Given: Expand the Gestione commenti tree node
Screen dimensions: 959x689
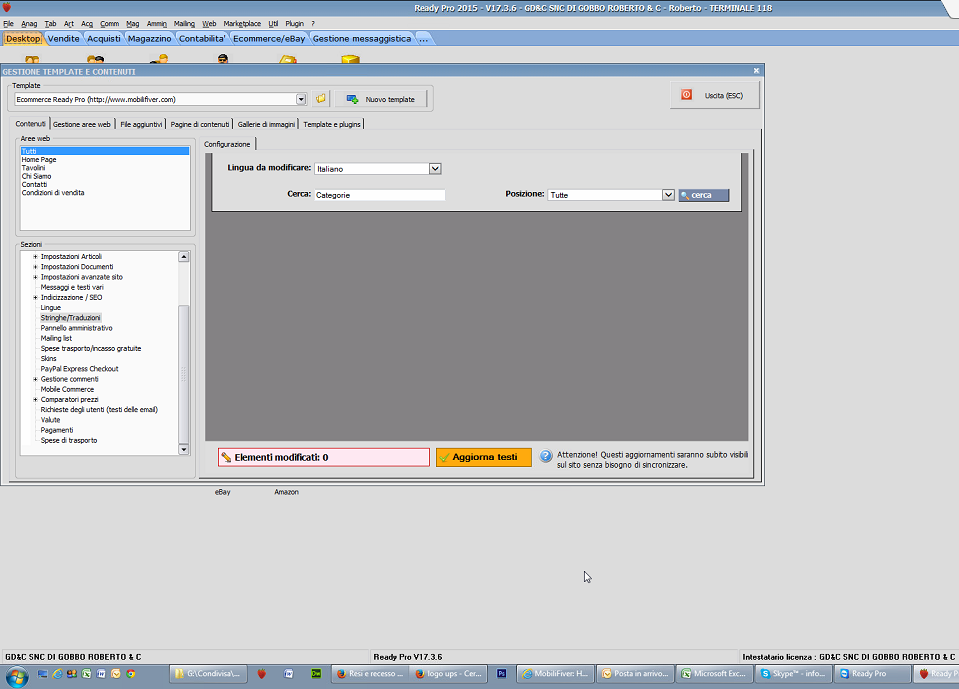Looking at the screenshot, I should pos(35,379).
